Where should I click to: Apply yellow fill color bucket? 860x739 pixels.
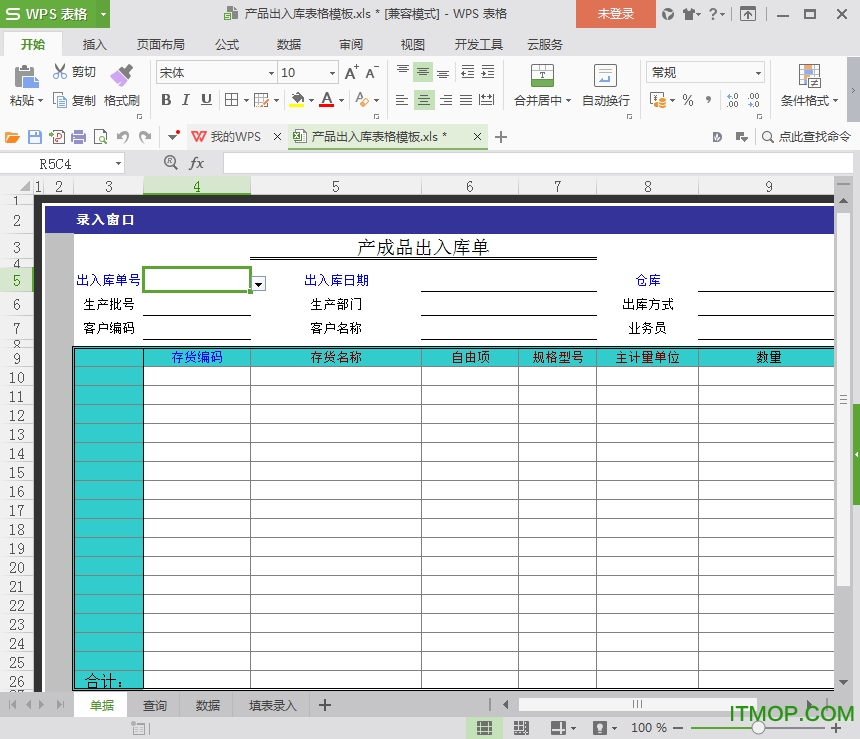[x=297, y=100]
